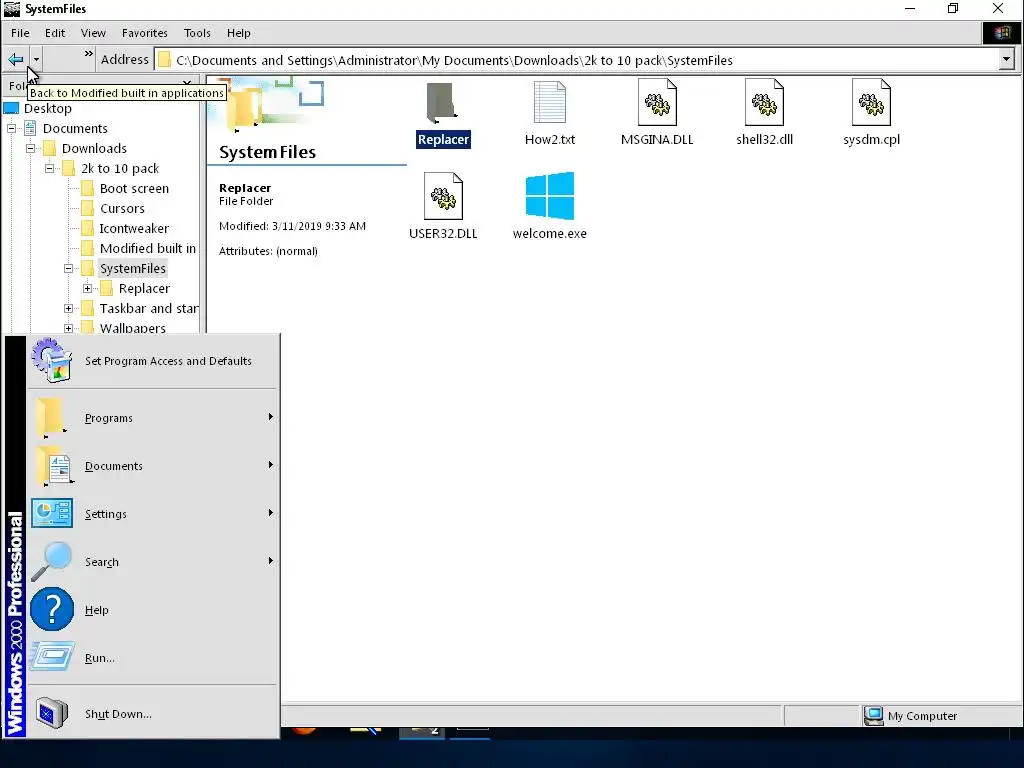Open the Help menu

tap(238, 33)
